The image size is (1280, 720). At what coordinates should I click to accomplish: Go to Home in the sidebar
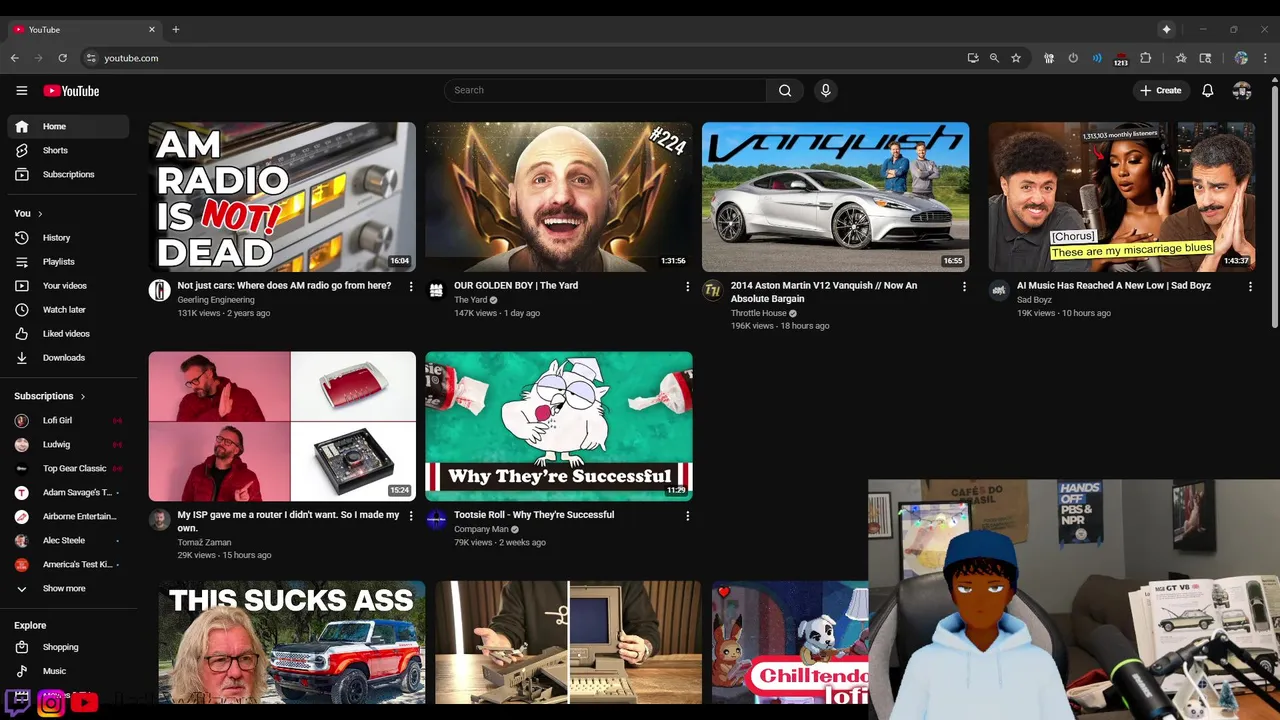[x=68, y=126]
